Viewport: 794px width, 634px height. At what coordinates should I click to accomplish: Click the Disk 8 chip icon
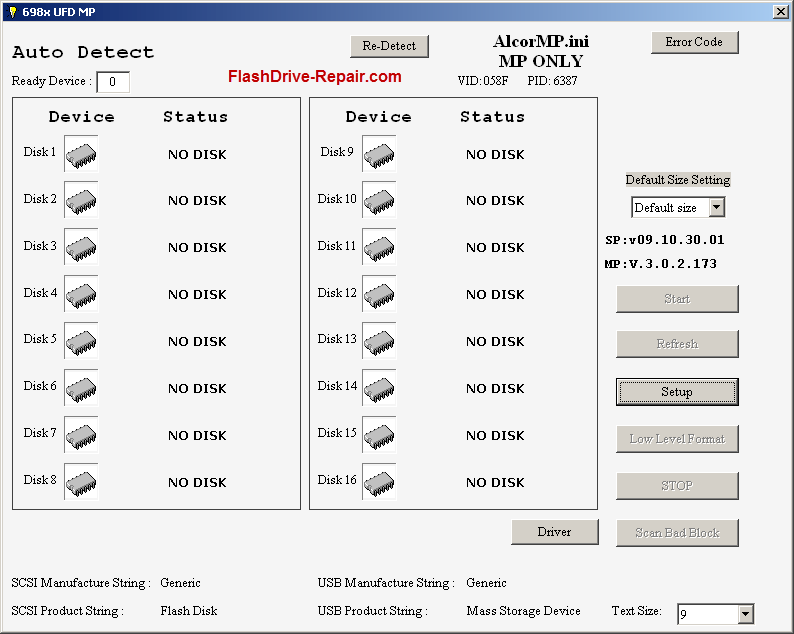pos(81,482)
